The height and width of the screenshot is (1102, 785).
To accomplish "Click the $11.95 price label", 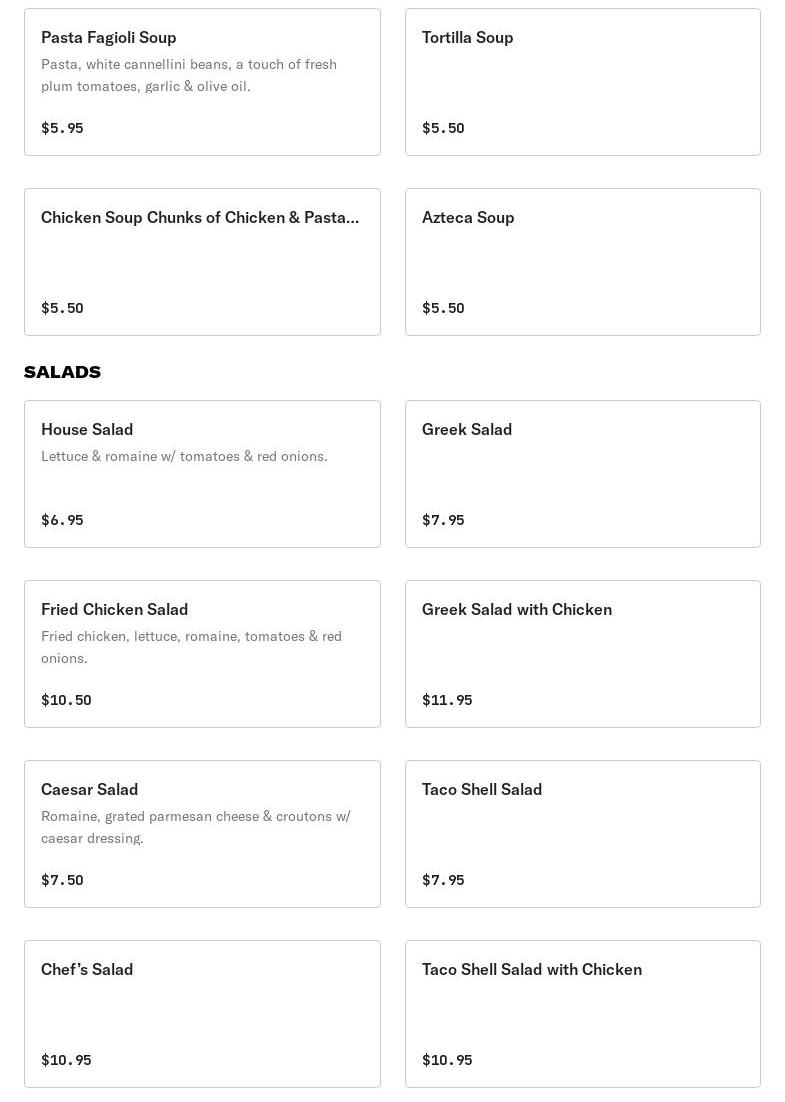I will 447,700.
